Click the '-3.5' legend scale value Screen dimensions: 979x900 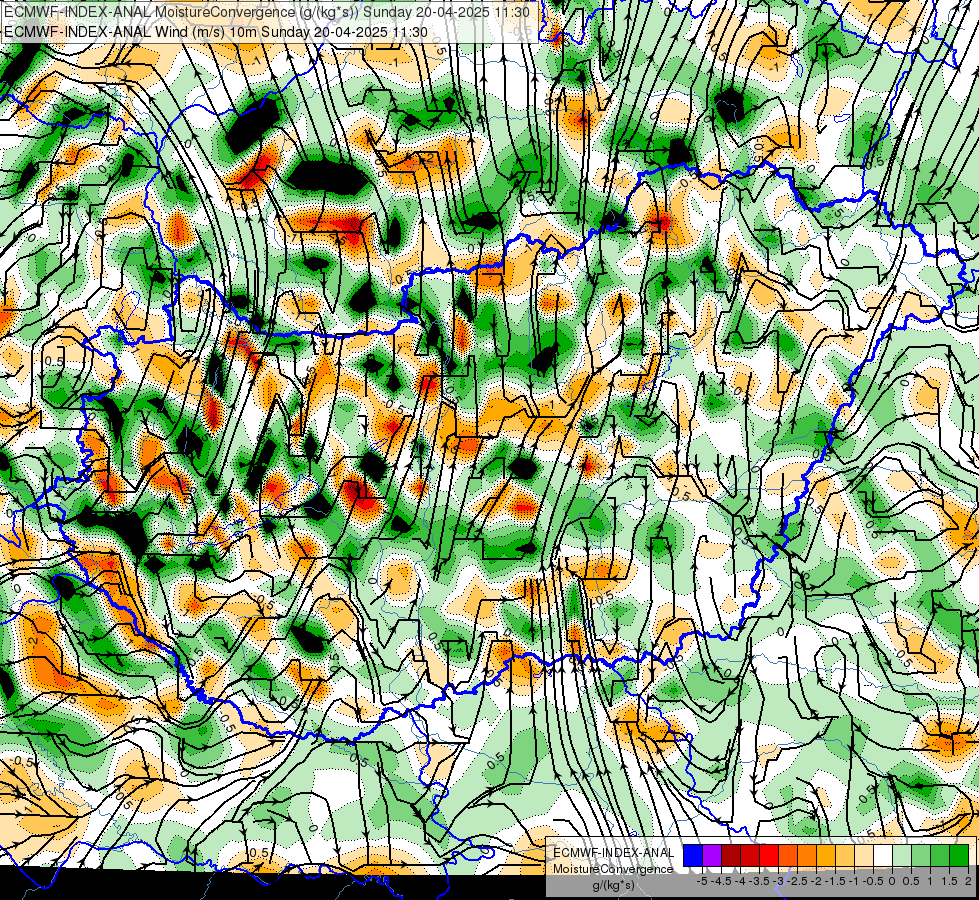[760, 881]
